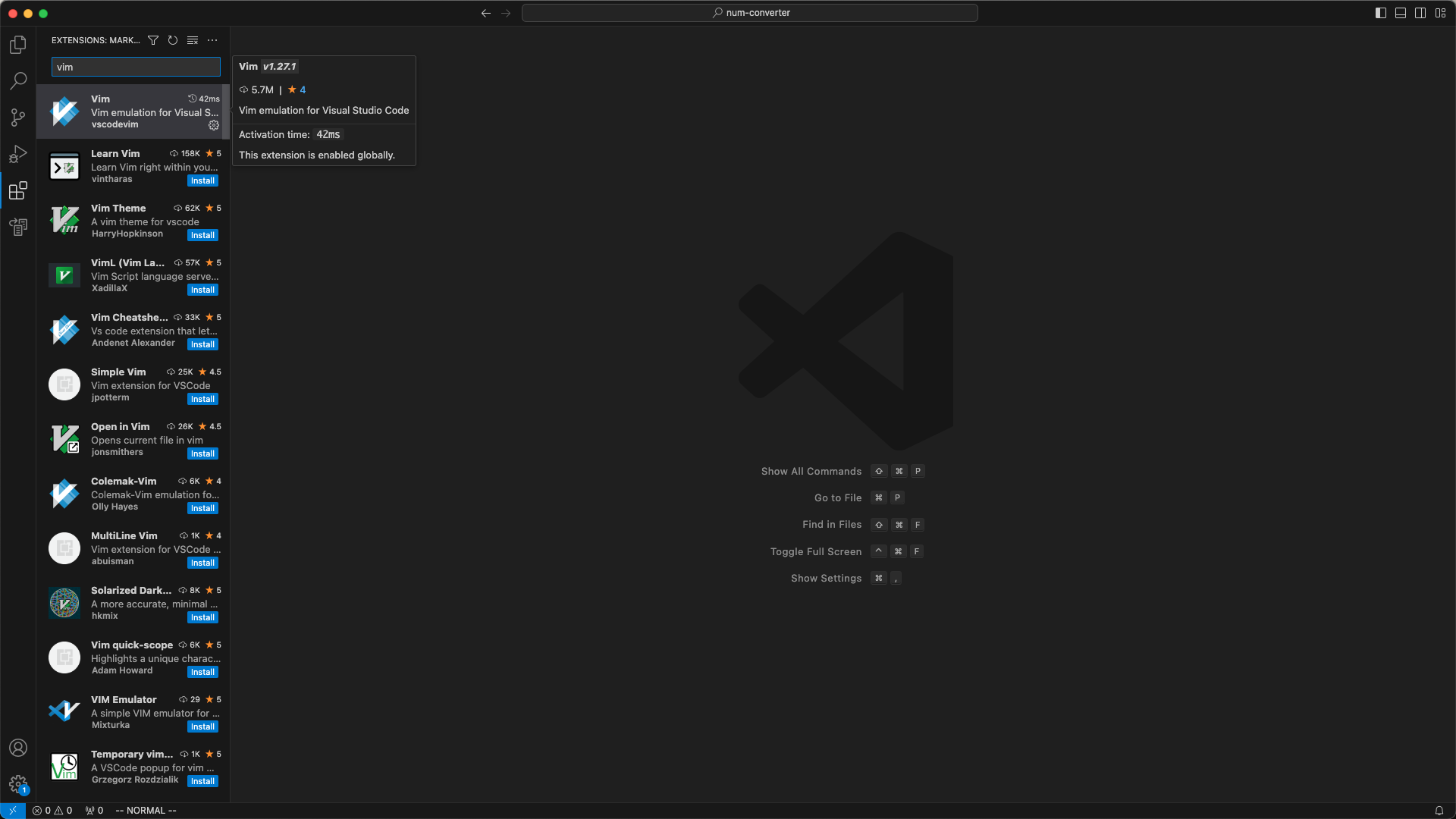Open the notifications bell in status bar
This screenshot has width=1456, height=819.
tap(1439, 811)
